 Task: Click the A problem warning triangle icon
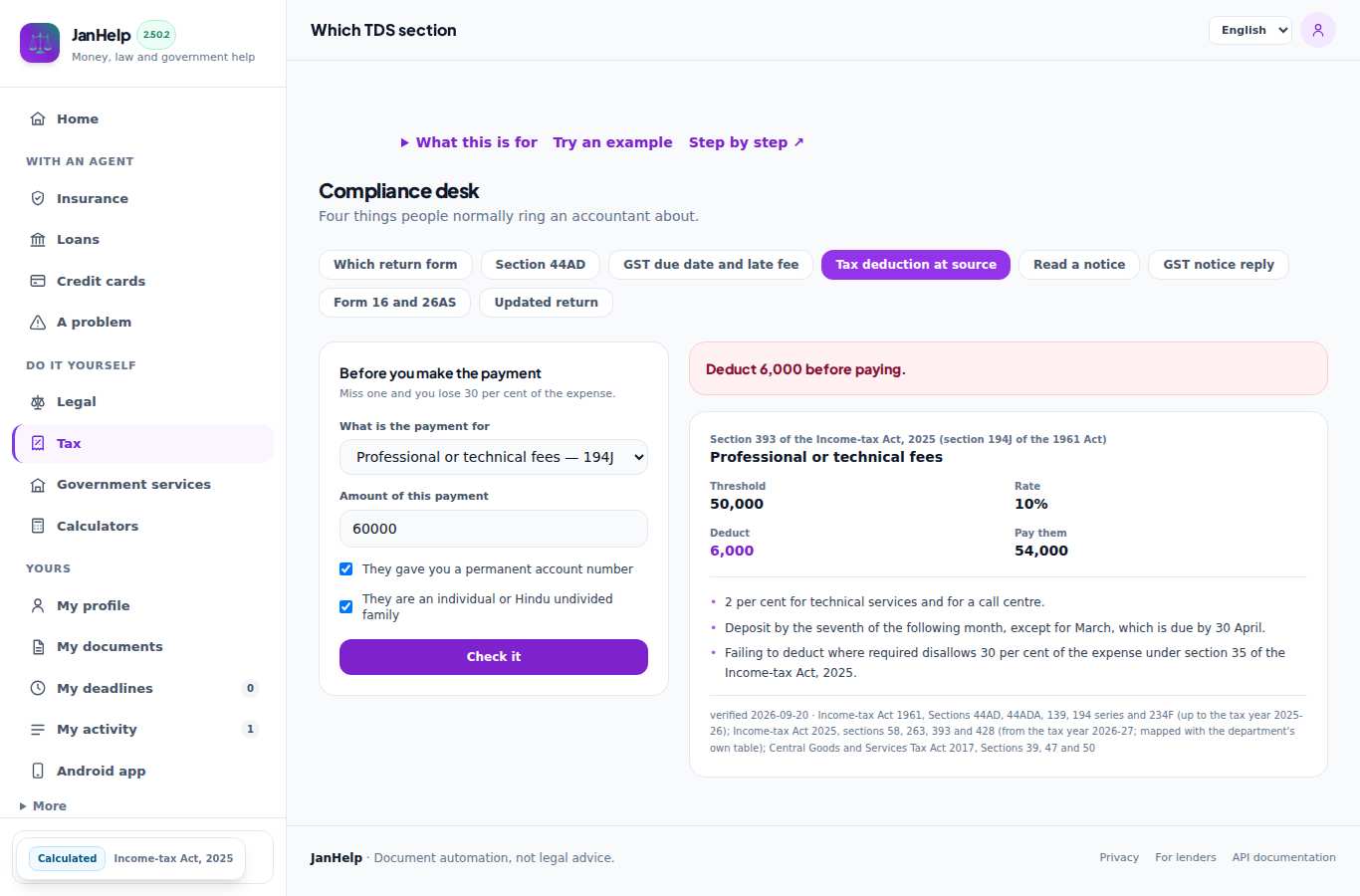[38, 323]
